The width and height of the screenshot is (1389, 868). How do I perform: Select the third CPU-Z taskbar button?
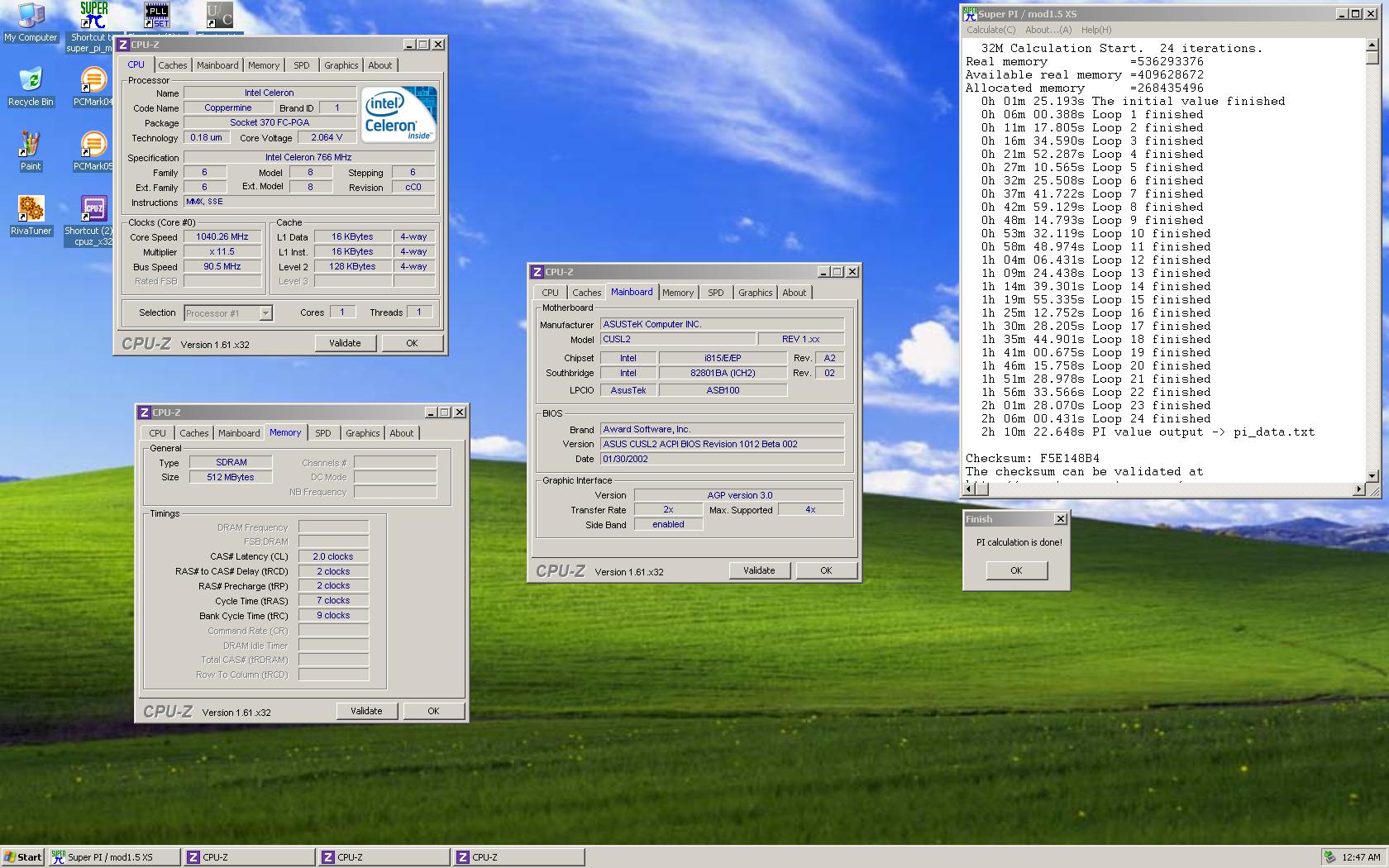519,857
